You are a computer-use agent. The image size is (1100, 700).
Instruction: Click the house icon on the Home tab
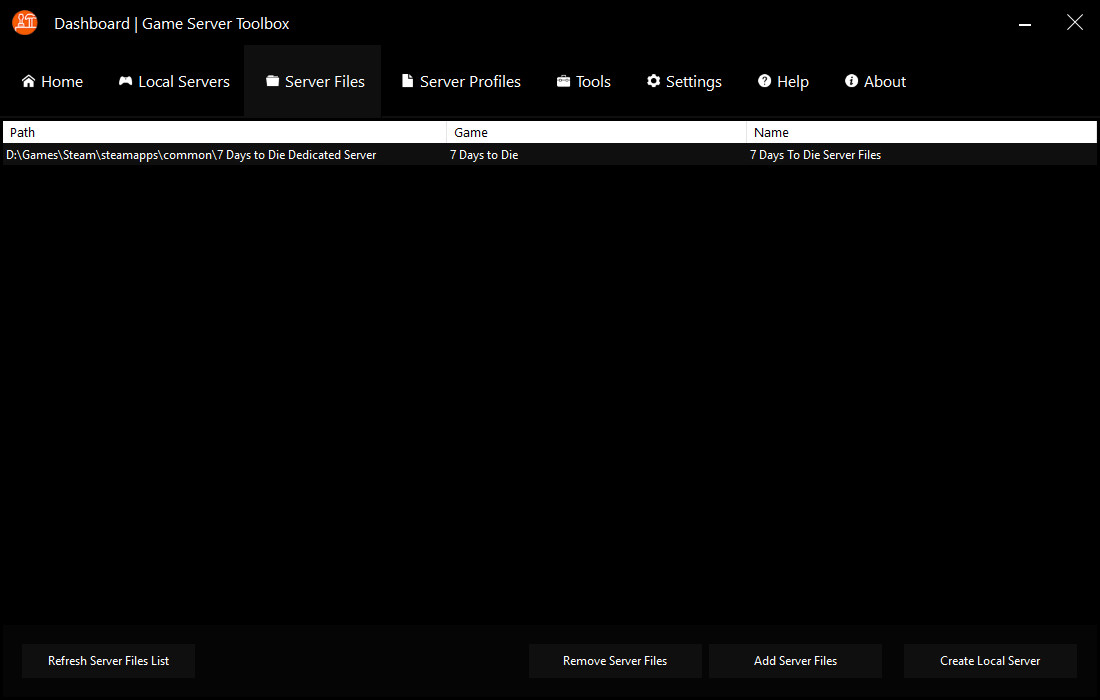tap(28, 81)
